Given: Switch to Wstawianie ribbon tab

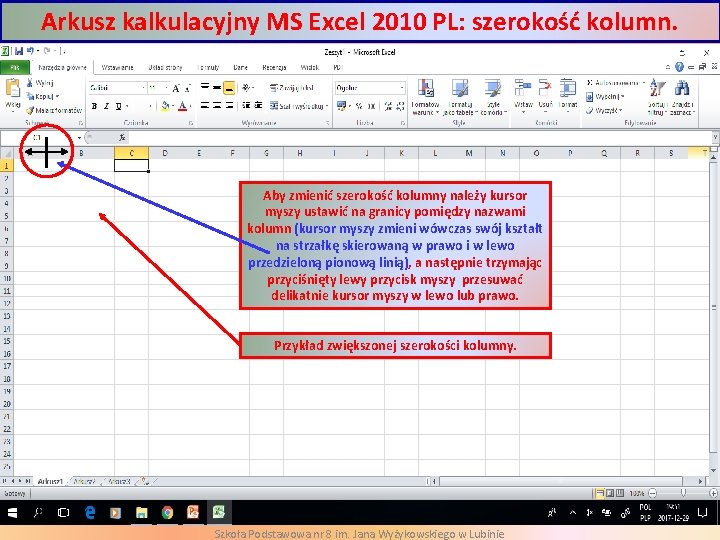Looking at the screenshot, I should pyautogui.click(x=117, y=68).
